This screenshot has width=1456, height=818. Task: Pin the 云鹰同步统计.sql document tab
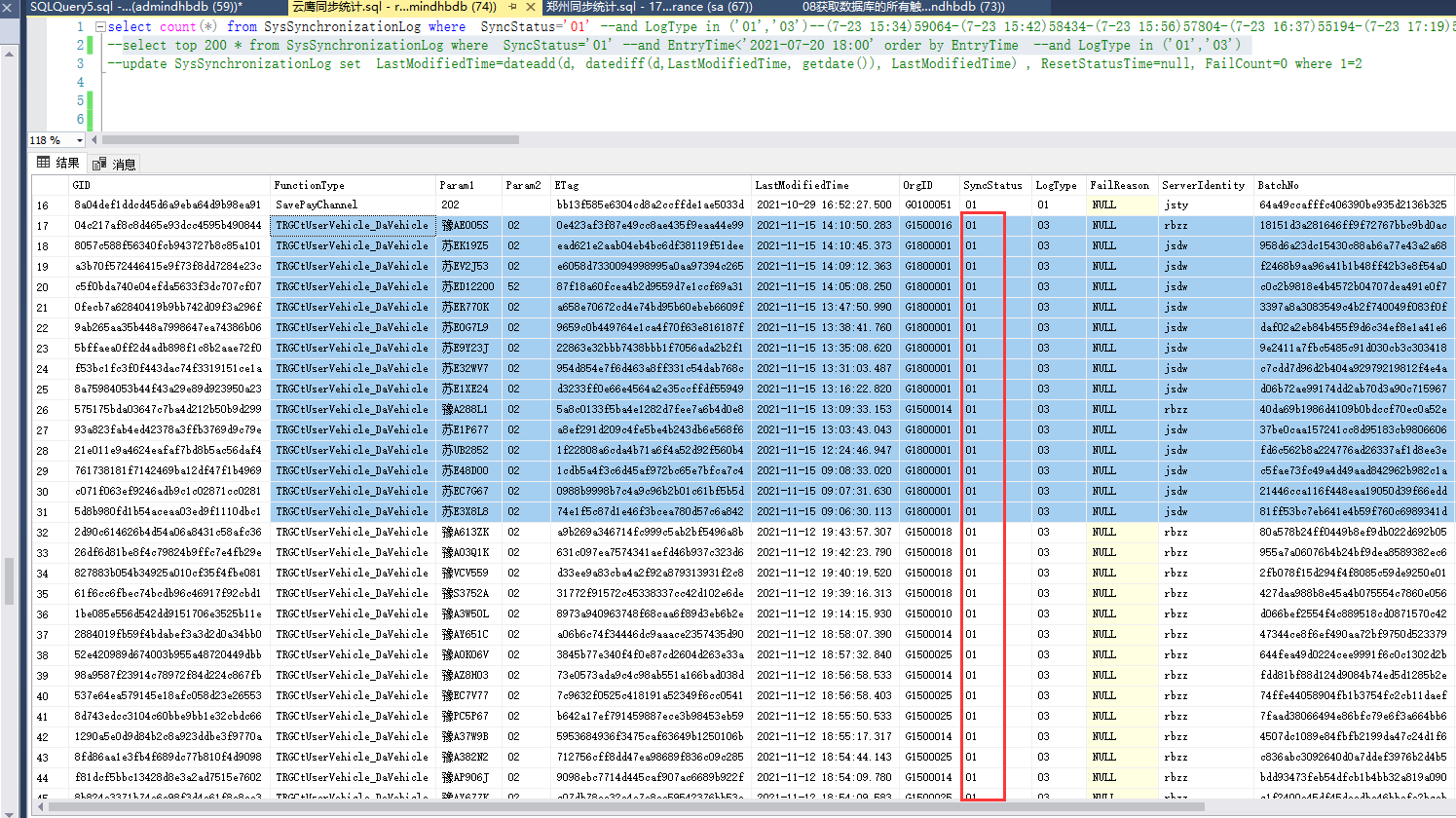pyautogui.click(x=512, y=7)
